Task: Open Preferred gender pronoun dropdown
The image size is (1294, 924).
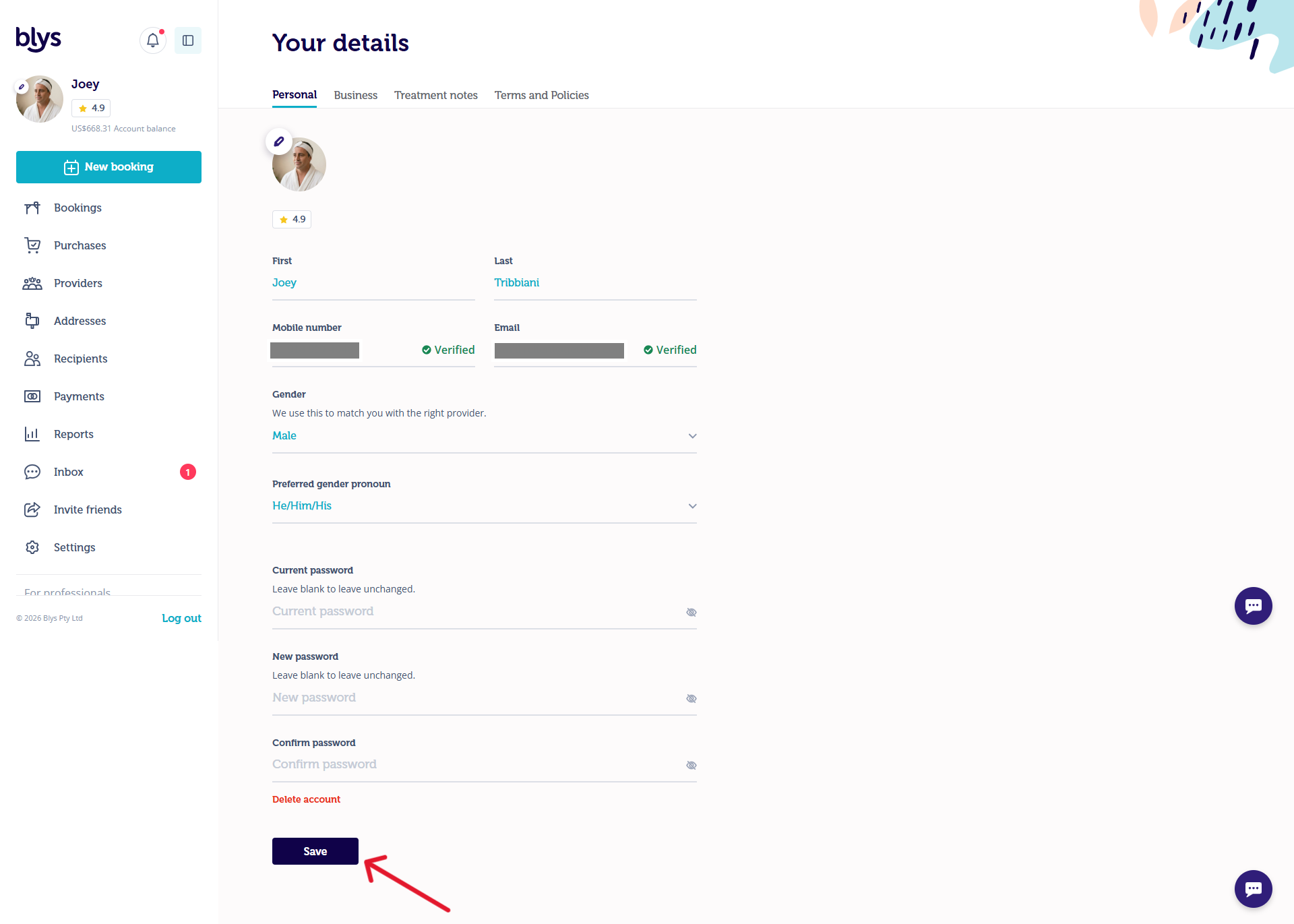Action: 485,506
